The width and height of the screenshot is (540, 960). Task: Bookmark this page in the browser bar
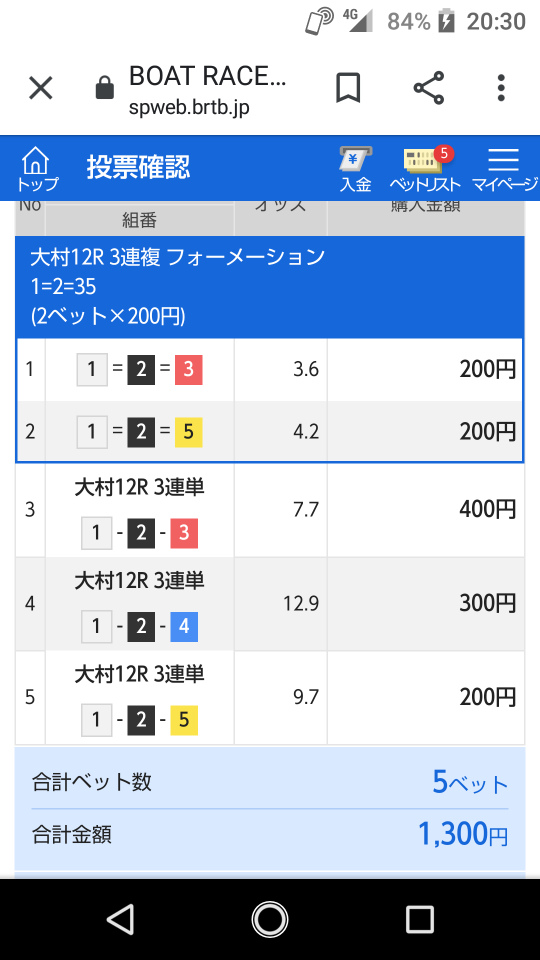click(348, 88)
